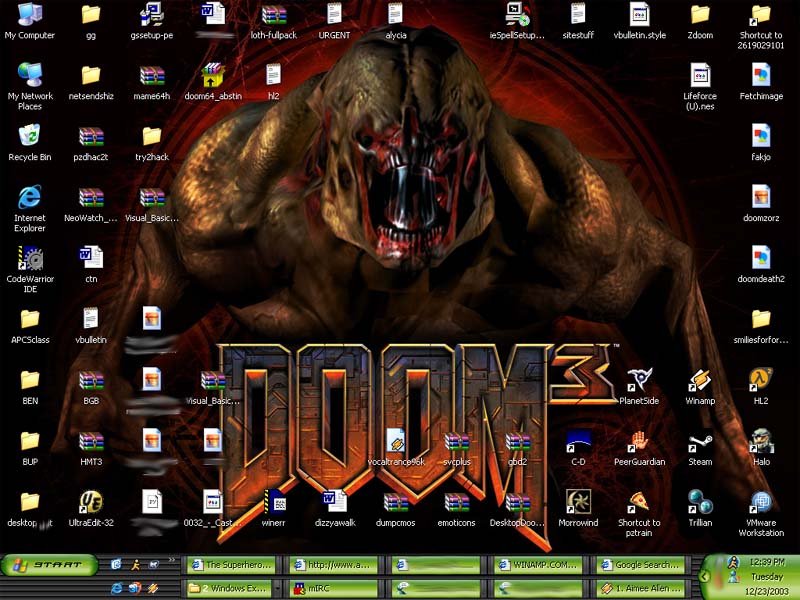Open the vocaltrance96k playlist file
800x600 pixels.
click(x=396, y=448)
